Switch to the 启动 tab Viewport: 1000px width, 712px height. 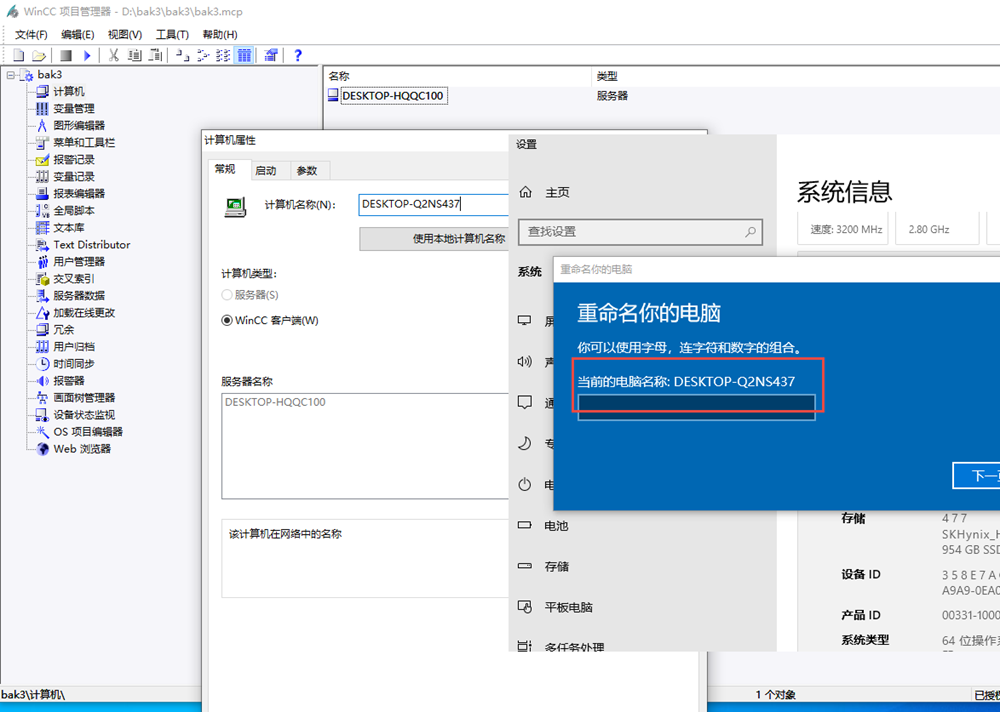[x=265, y=170]
